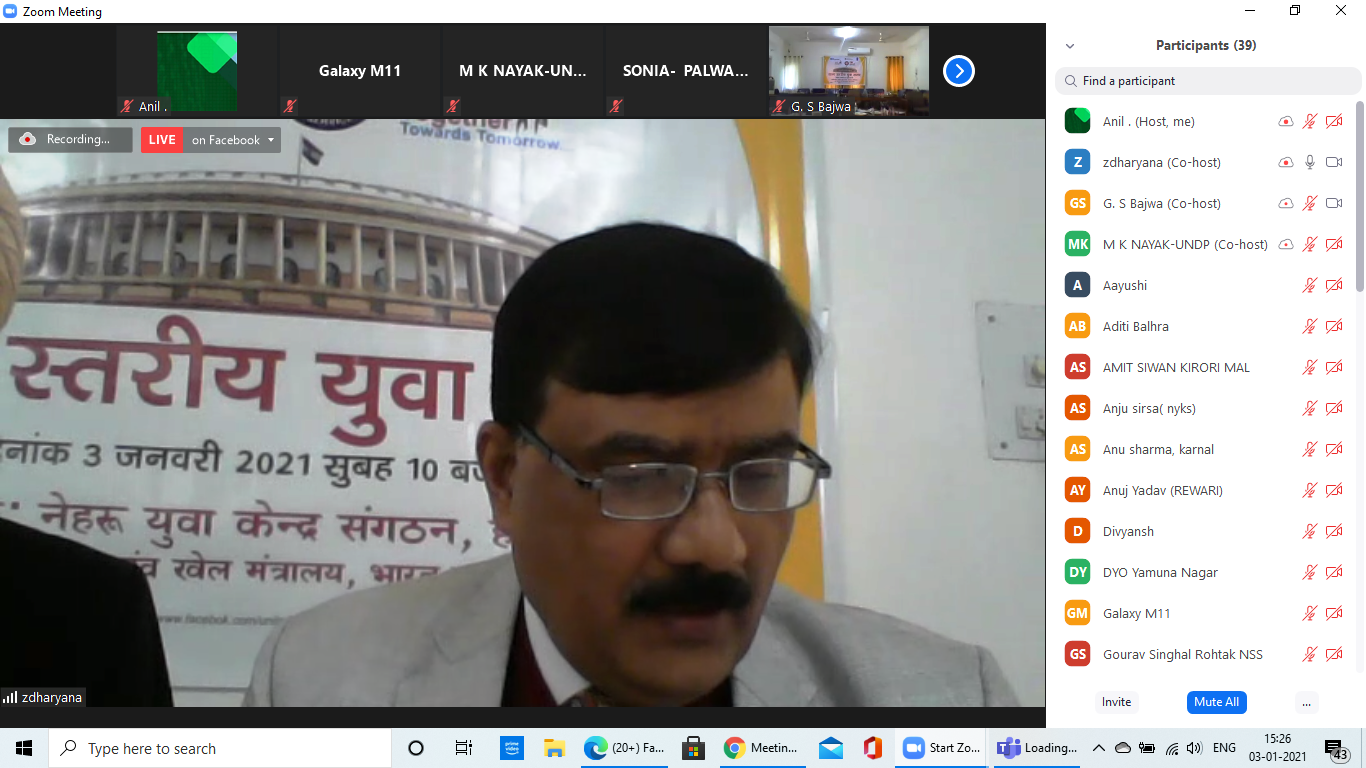The width and height of the screenshot is (1366, 768).
Task: Click the Invite button
Action: click(x=1116, y=702)
